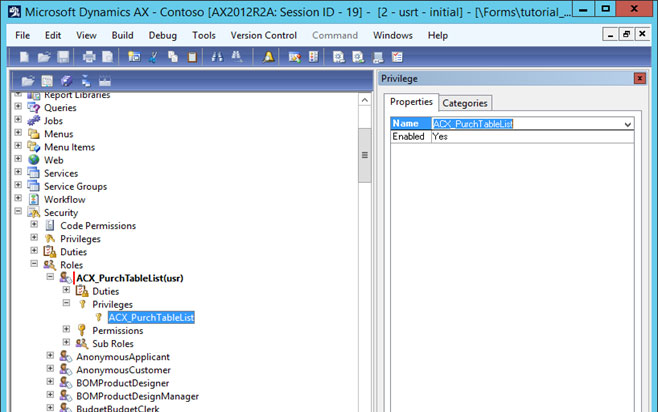Select the AnonymousApplicant role
The width and height of the screenshot is (658, 412).
[123, 356]
